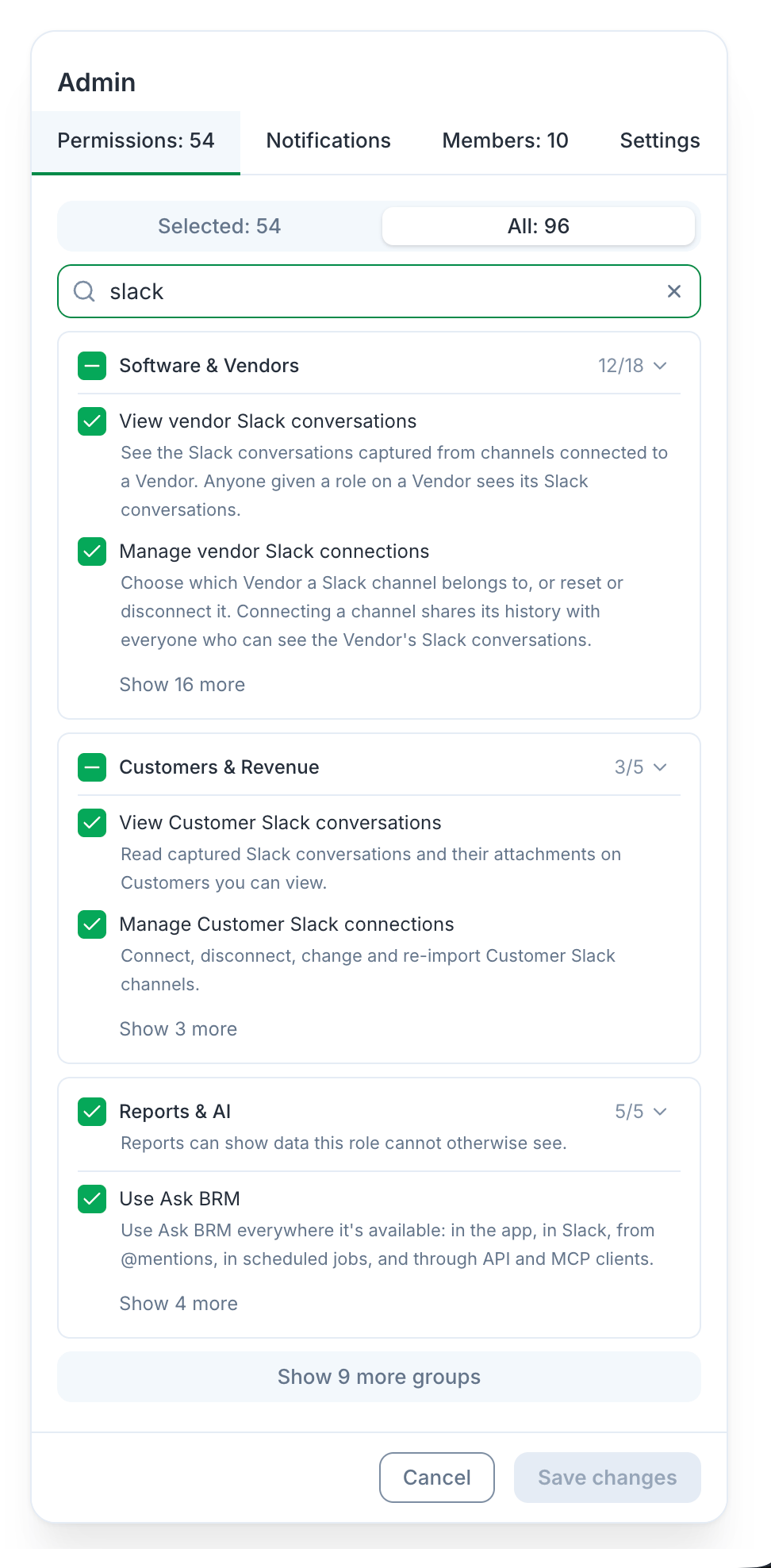Viewport: 771px width, 1568px height.
Task: Click the Use Ask BRM label
Action: coord(180,1199)
